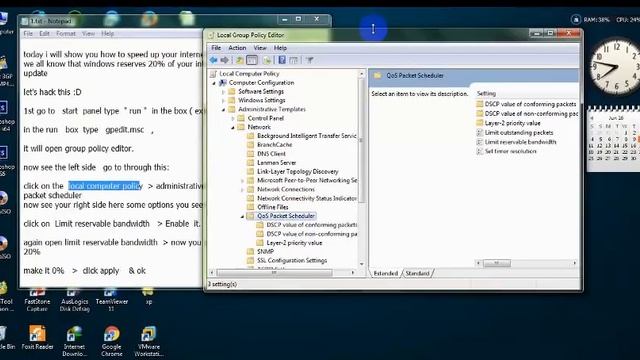This screenshot has width=640, height=360.
Task: Toggle the Show/Hide Action Pane toolbar icon
Action: pyautogui.click(x=293, y=60)
